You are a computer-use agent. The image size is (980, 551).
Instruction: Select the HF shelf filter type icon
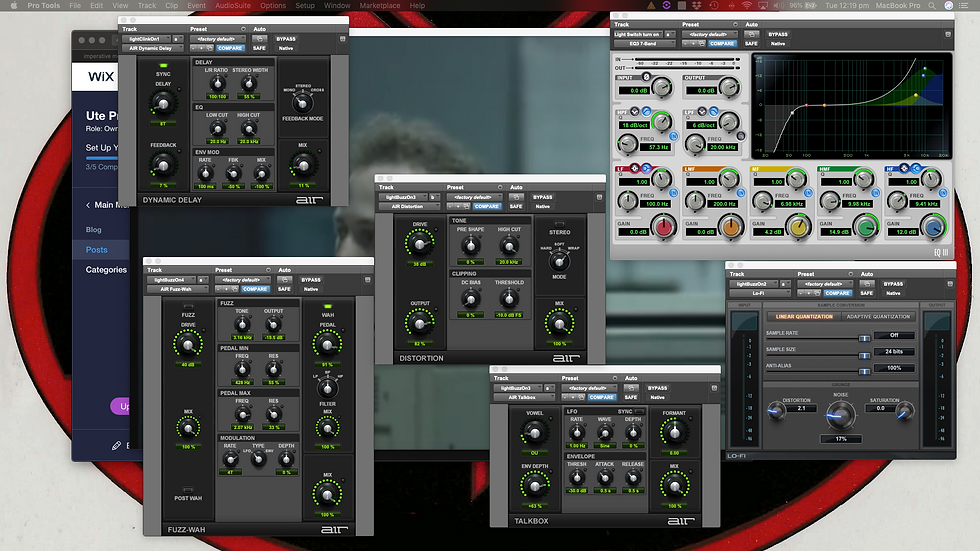point(916,169)
